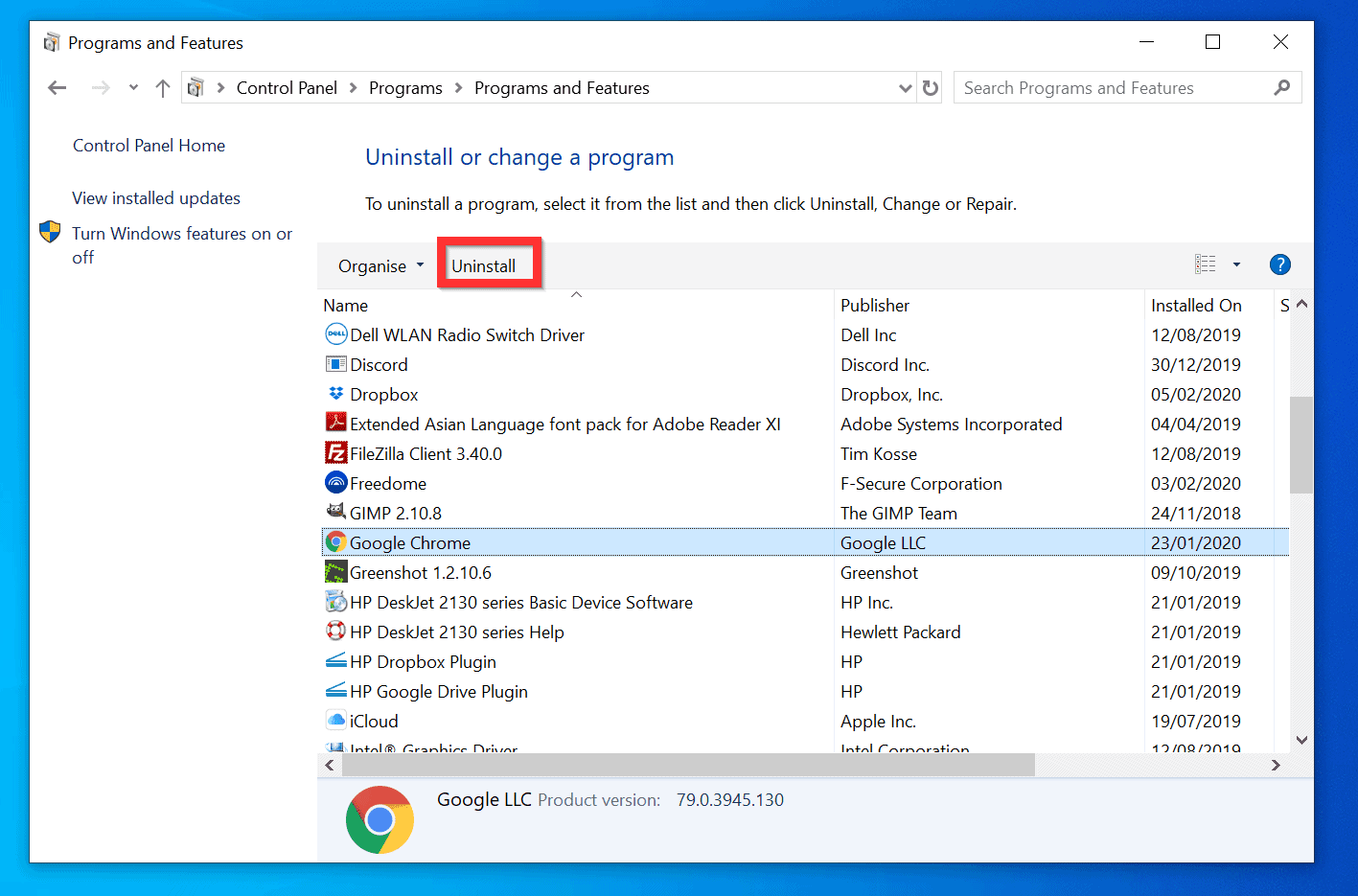The width and height of the screenshot is (1358, 896).
Task: Click publisher Tim Kosse
Action: point(878,454)
